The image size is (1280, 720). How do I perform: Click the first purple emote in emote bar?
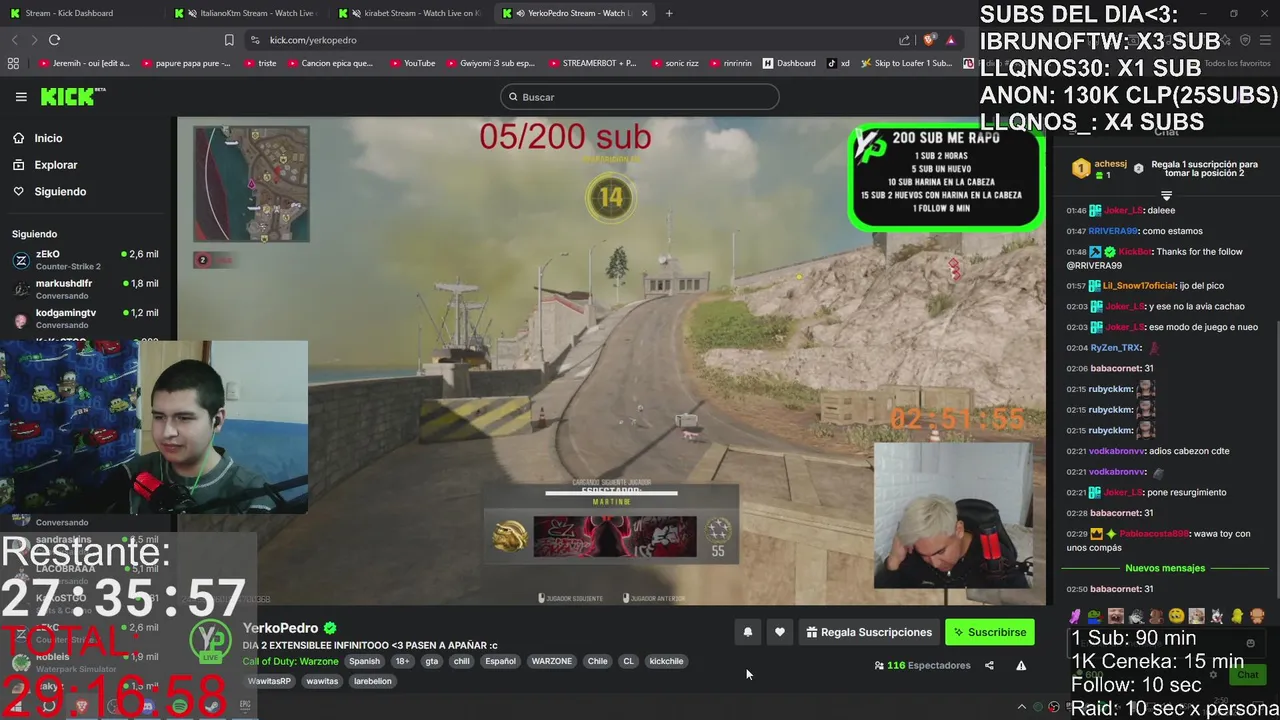pos(1075,616)
